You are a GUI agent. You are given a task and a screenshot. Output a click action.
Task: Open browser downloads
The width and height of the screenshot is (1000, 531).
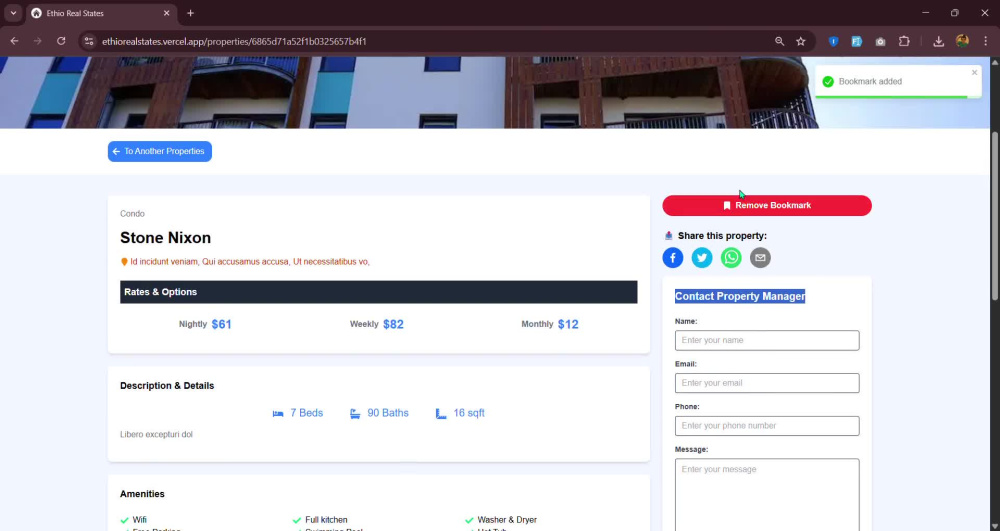click(x=938, y=41)
